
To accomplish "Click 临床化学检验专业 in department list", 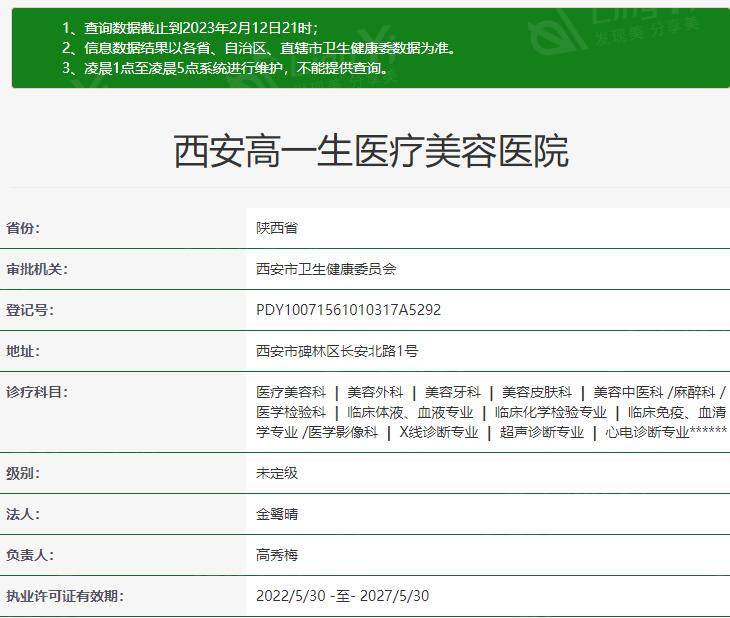I will tap(551, 412).
